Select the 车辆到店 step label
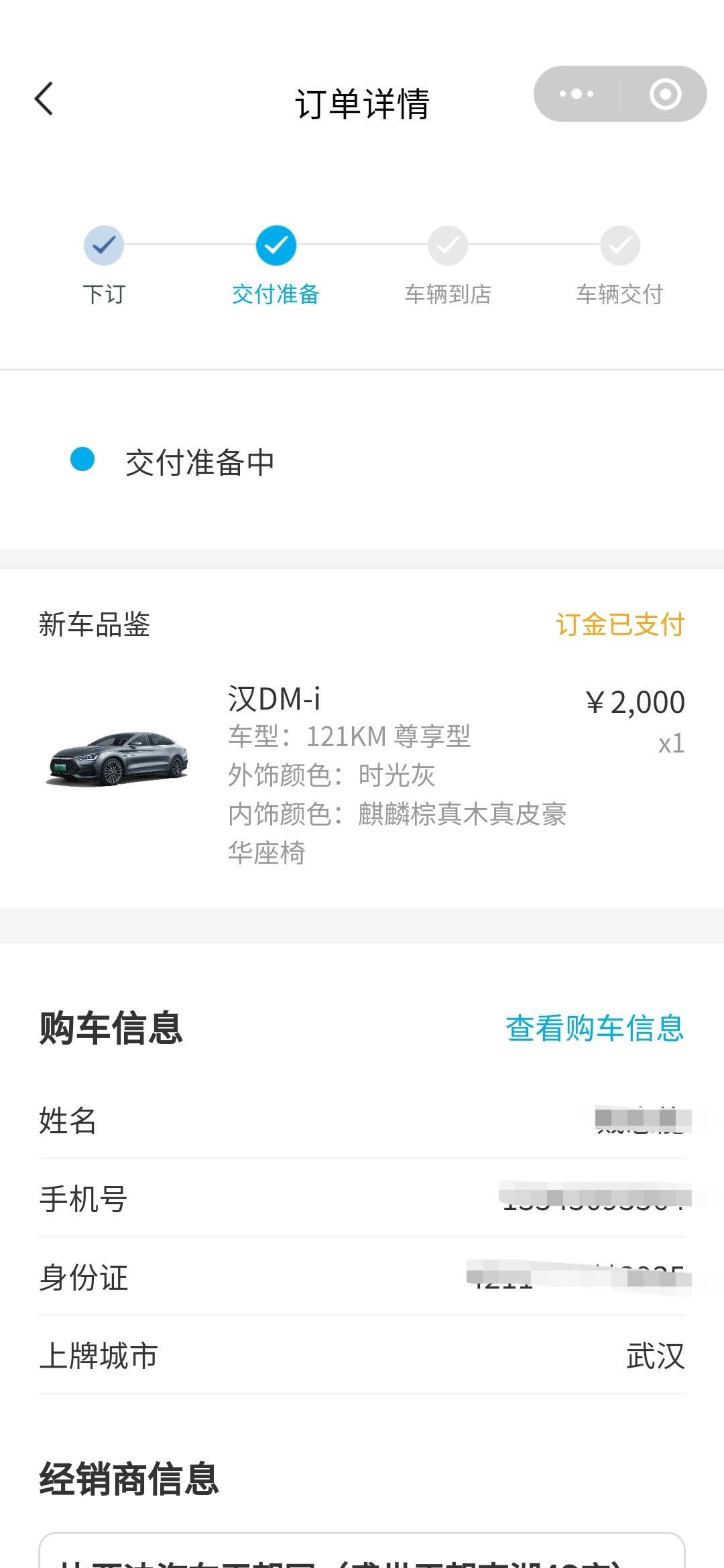This screenshot has width=724, height=1568. point(448,294)
